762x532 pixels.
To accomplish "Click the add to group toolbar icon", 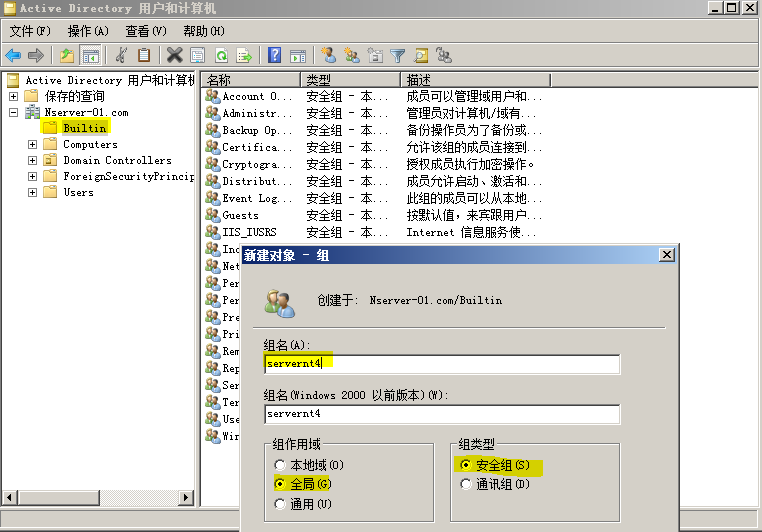I will [x=444, y=55].
